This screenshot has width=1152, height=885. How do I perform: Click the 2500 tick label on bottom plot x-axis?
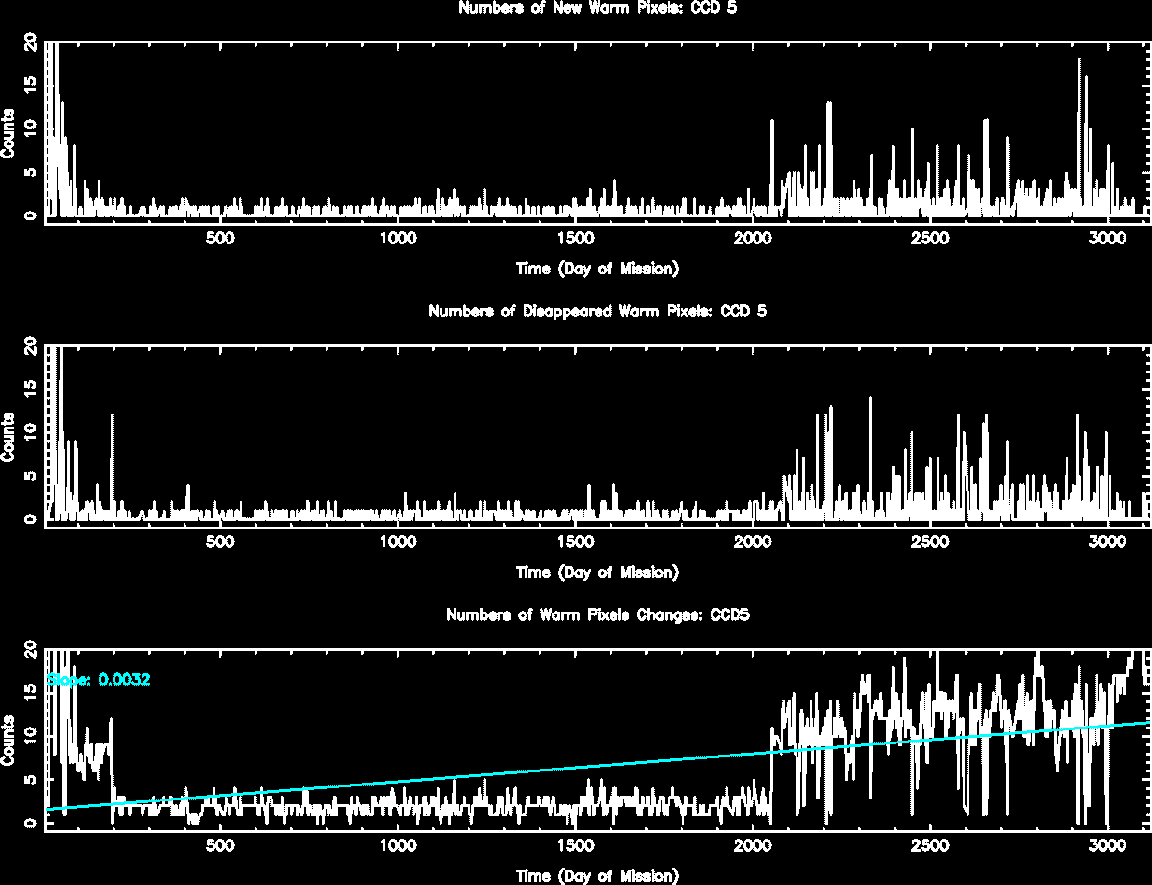(x=930, y=845)
